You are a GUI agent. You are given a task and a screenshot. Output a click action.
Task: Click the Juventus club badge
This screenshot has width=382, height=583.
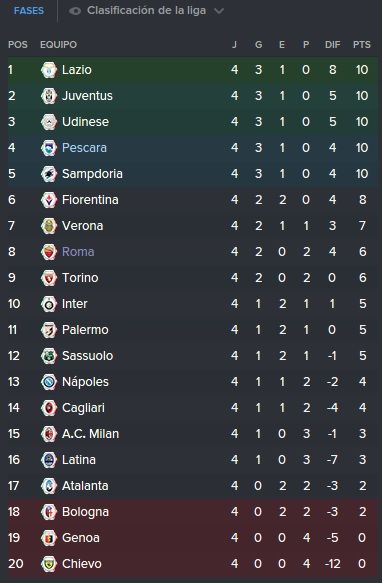(x=49, y=96)
